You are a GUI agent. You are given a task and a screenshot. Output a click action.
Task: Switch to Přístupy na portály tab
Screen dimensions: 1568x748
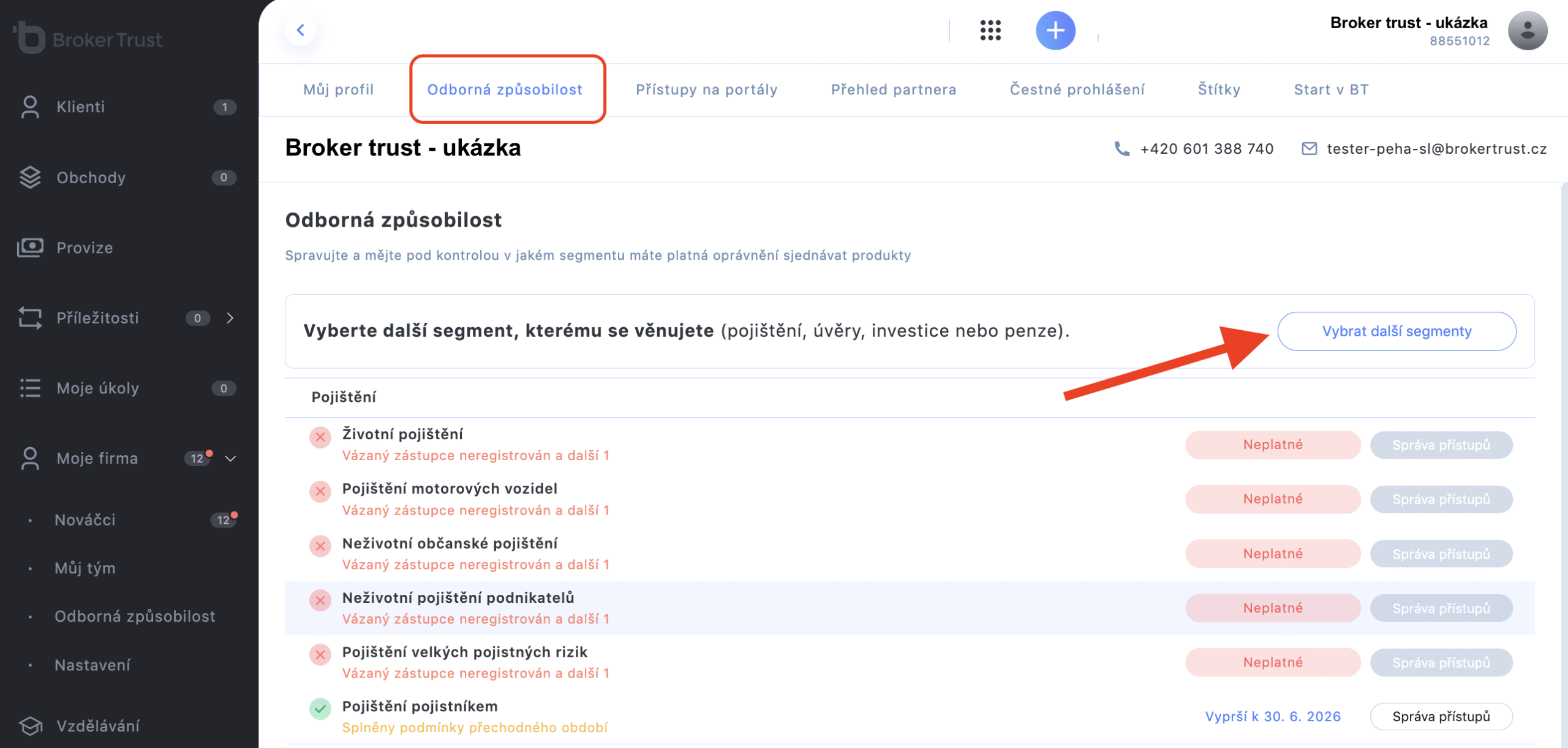[x=706, y=89]
